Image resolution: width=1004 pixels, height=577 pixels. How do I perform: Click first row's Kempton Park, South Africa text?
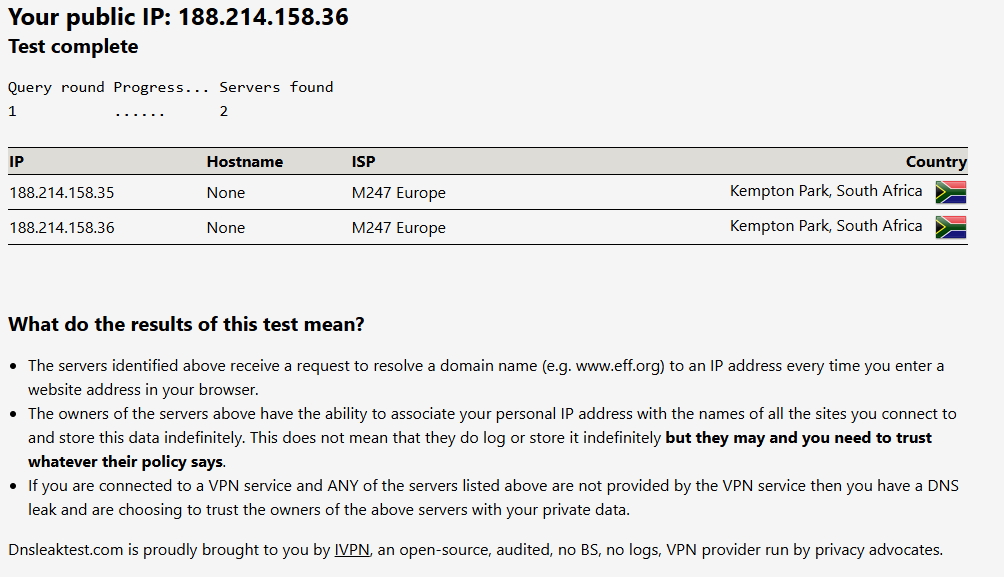pyautogui.click(x=826, y=191)
